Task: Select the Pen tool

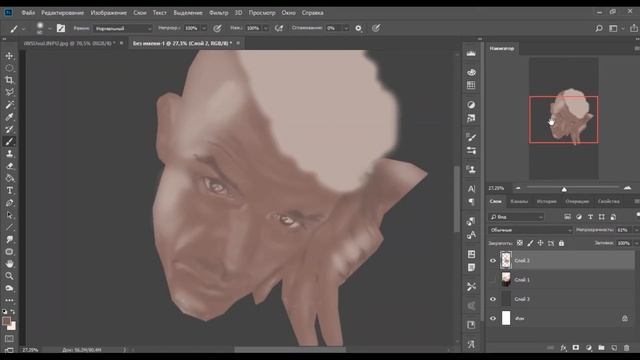Action: point(9,203)
